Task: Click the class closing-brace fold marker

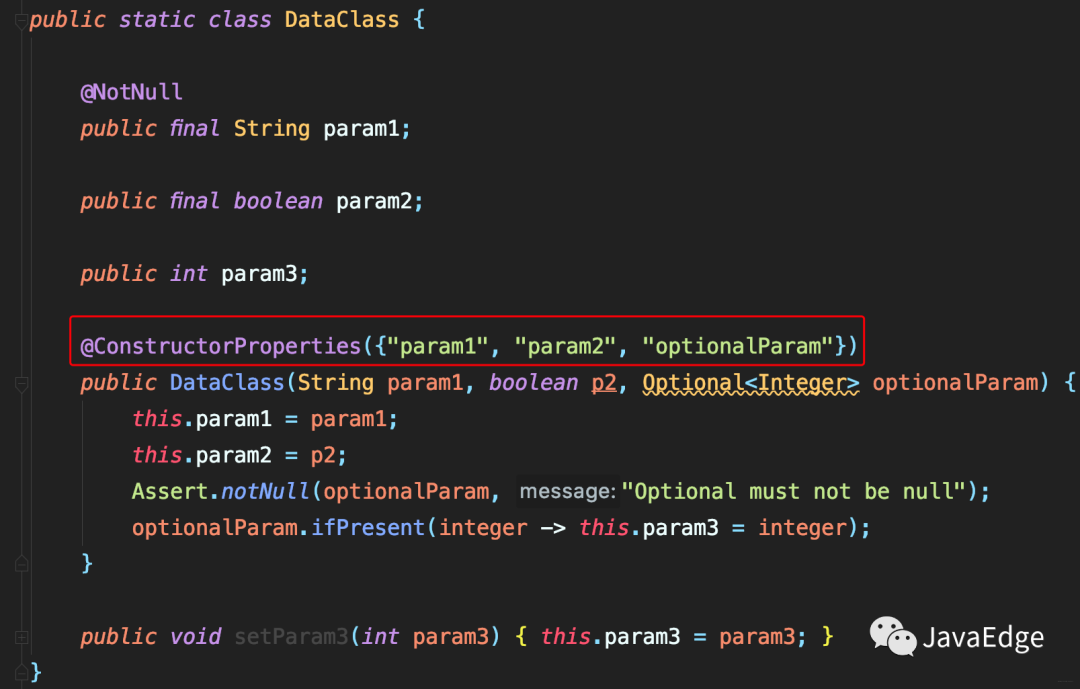Action: tap(21, 672)
